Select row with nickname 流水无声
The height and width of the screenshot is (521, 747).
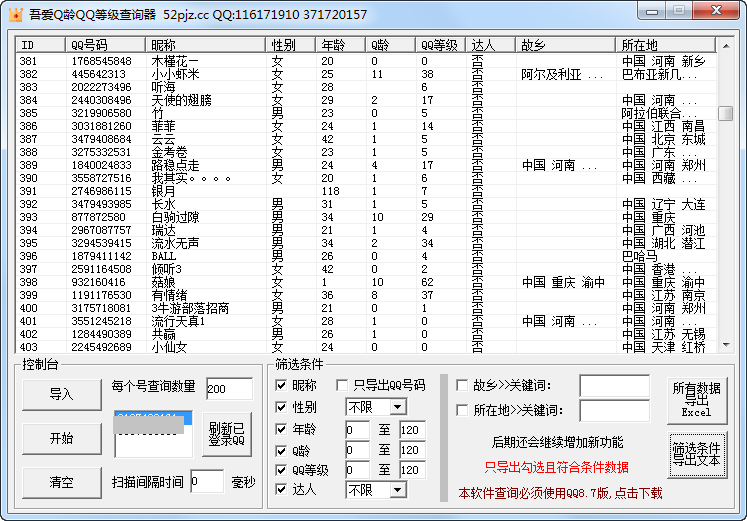(366, 243)
